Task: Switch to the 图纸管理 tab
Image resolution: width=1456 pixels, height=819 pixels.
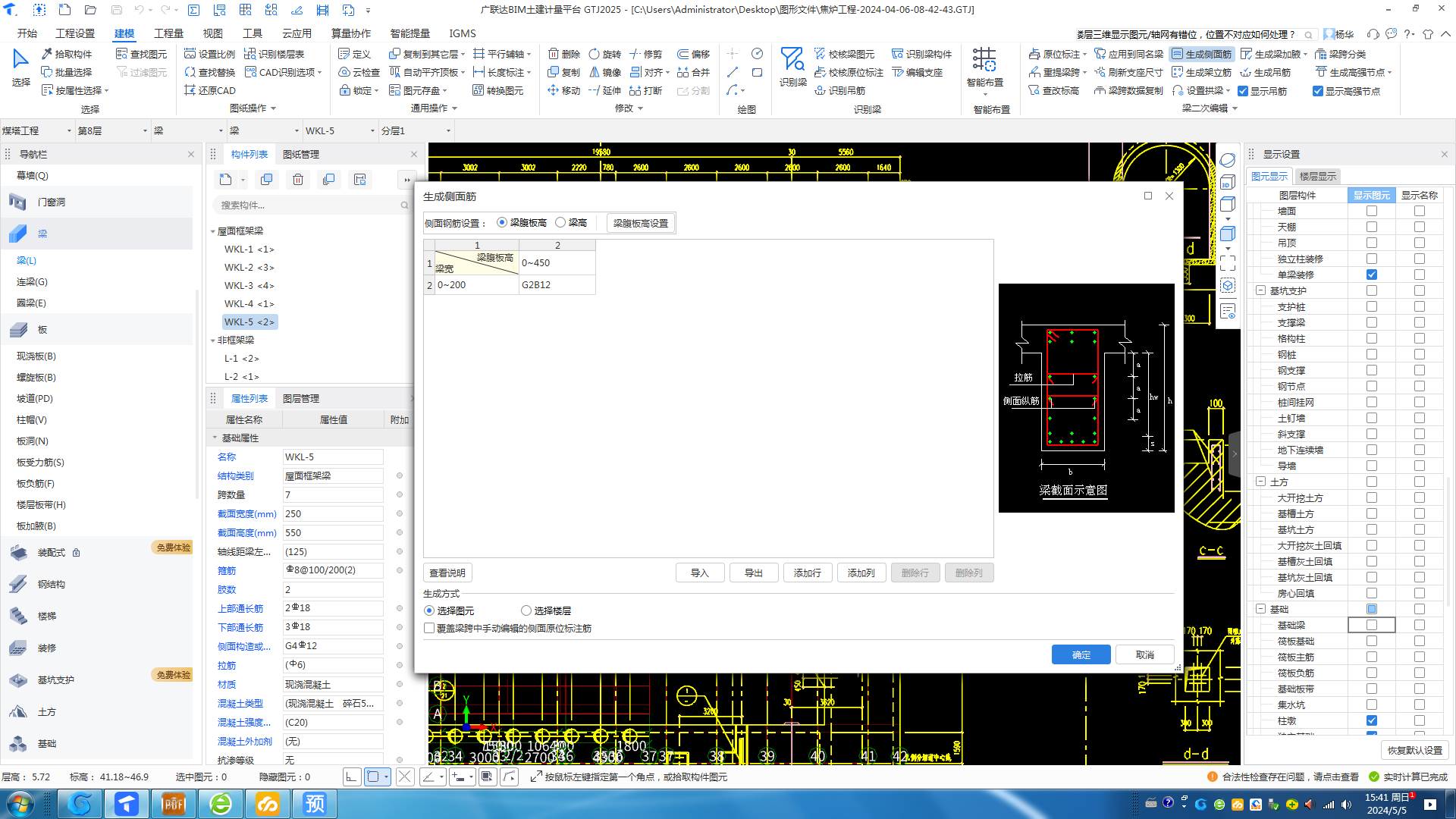Action: [301, 154]
